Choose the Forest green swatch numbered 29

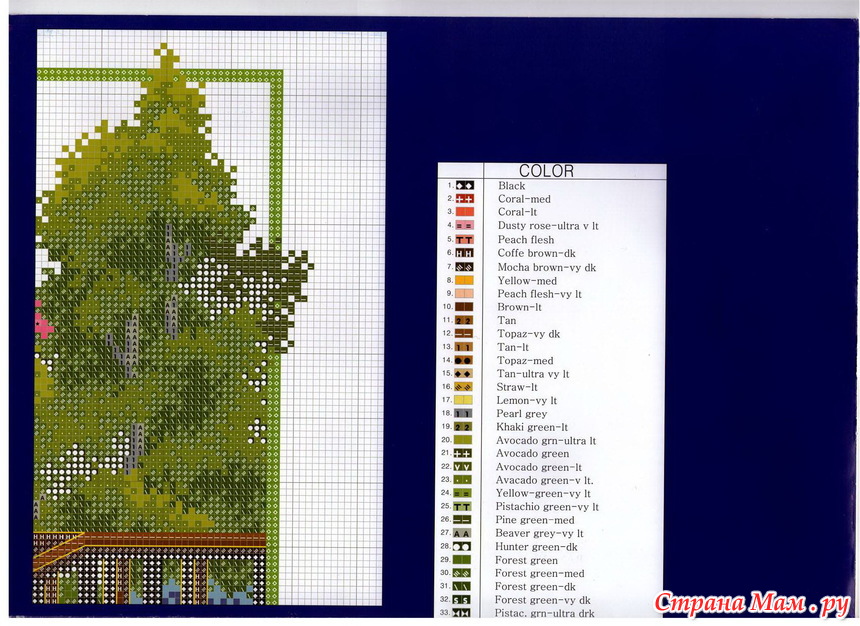point(462,560)
